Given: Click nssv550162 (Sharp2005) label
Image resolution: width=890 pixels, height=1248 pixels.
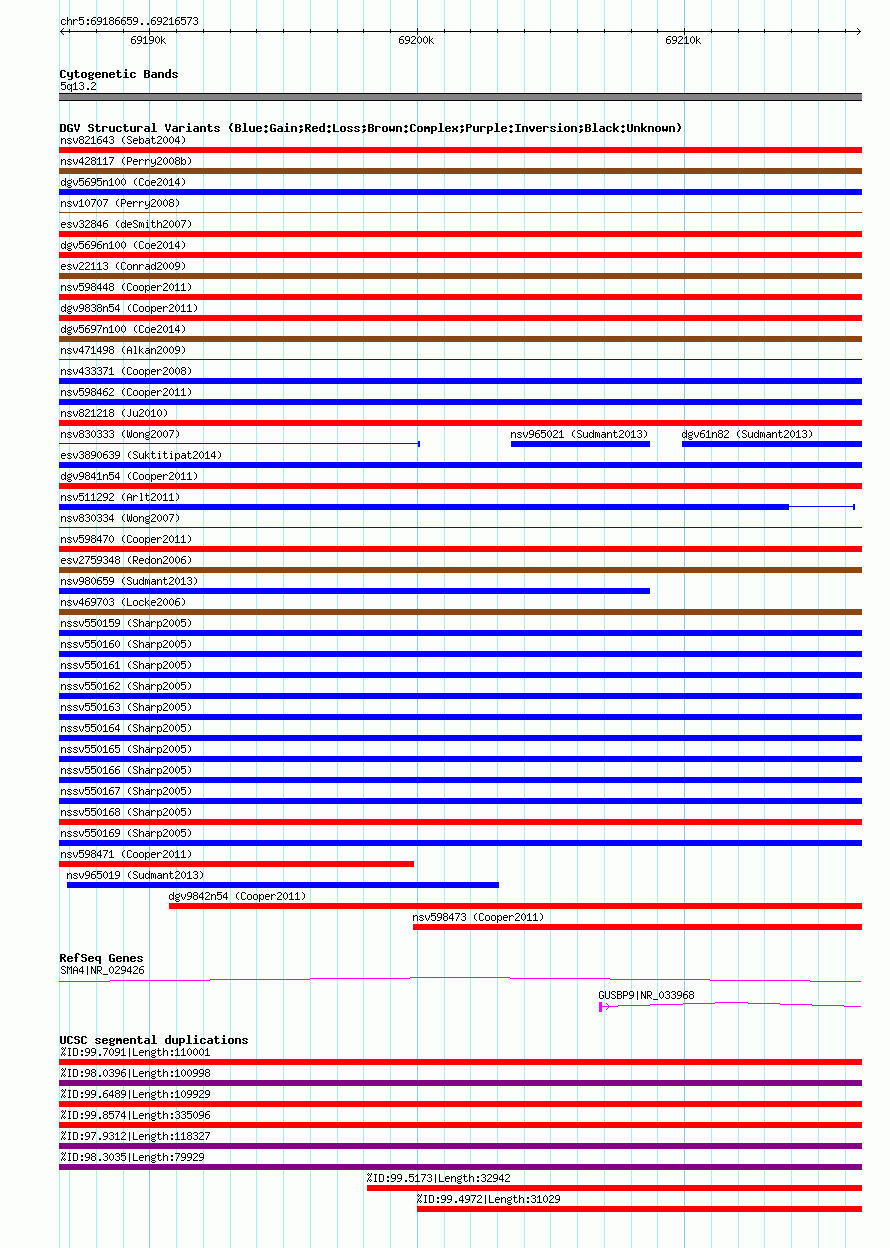Looking at the screenshot, I should point(125,686).
